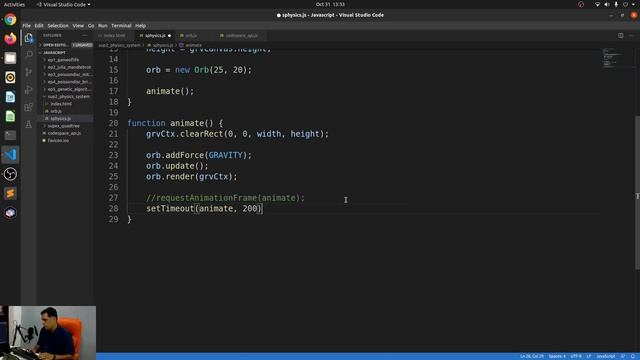Click the microphone tray icon
Image resolution: width=640 pixels, height=360 pixels.
(x=616, y=4)
